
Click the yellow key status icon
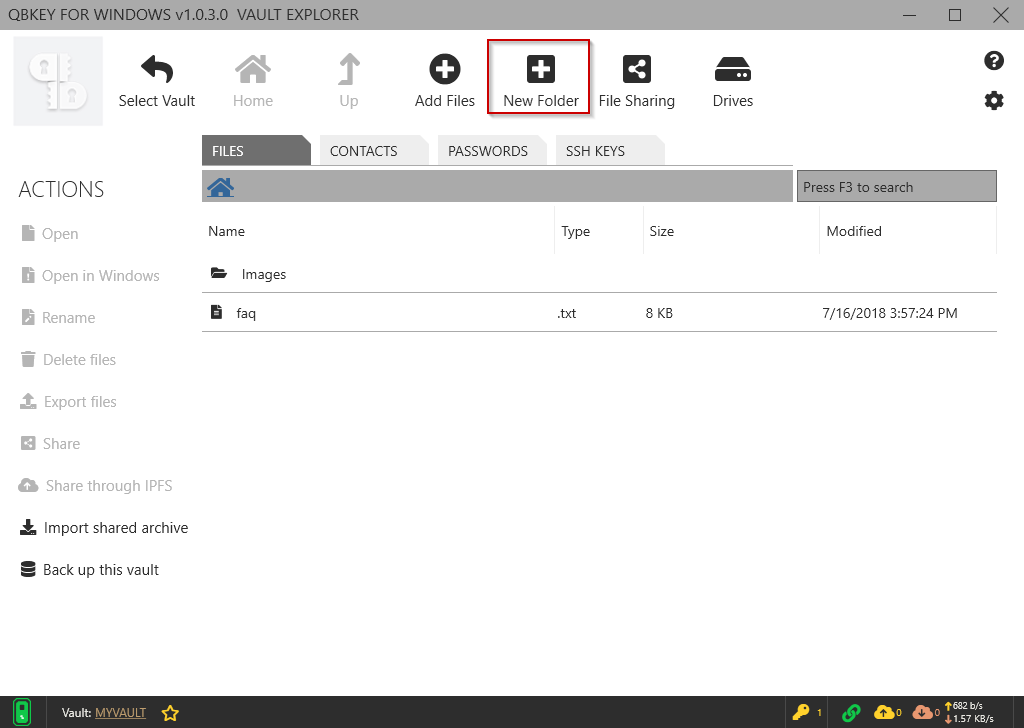tap(801, 712)
